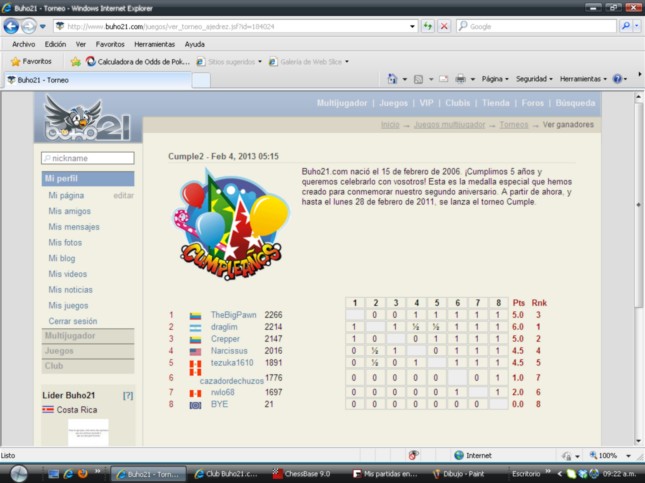Select the Buho21 - Torneo browser tab
Screen dimensions: 645x483
[x=98, y=80]
